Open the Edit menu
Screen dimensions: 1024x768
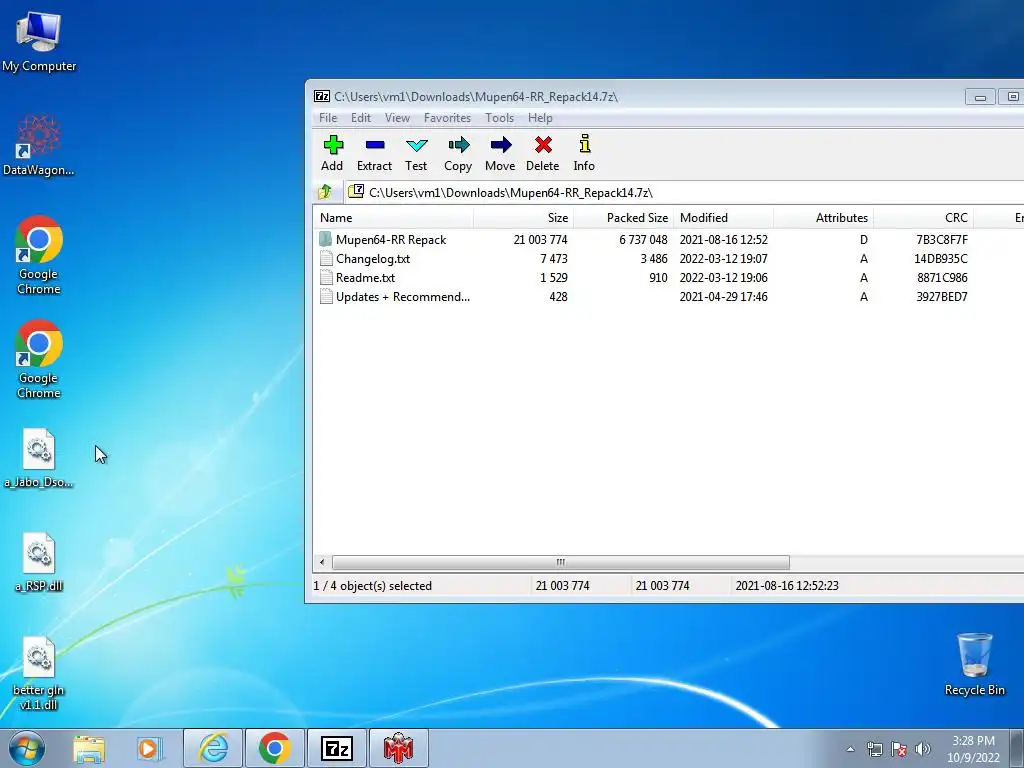[360, 118]
